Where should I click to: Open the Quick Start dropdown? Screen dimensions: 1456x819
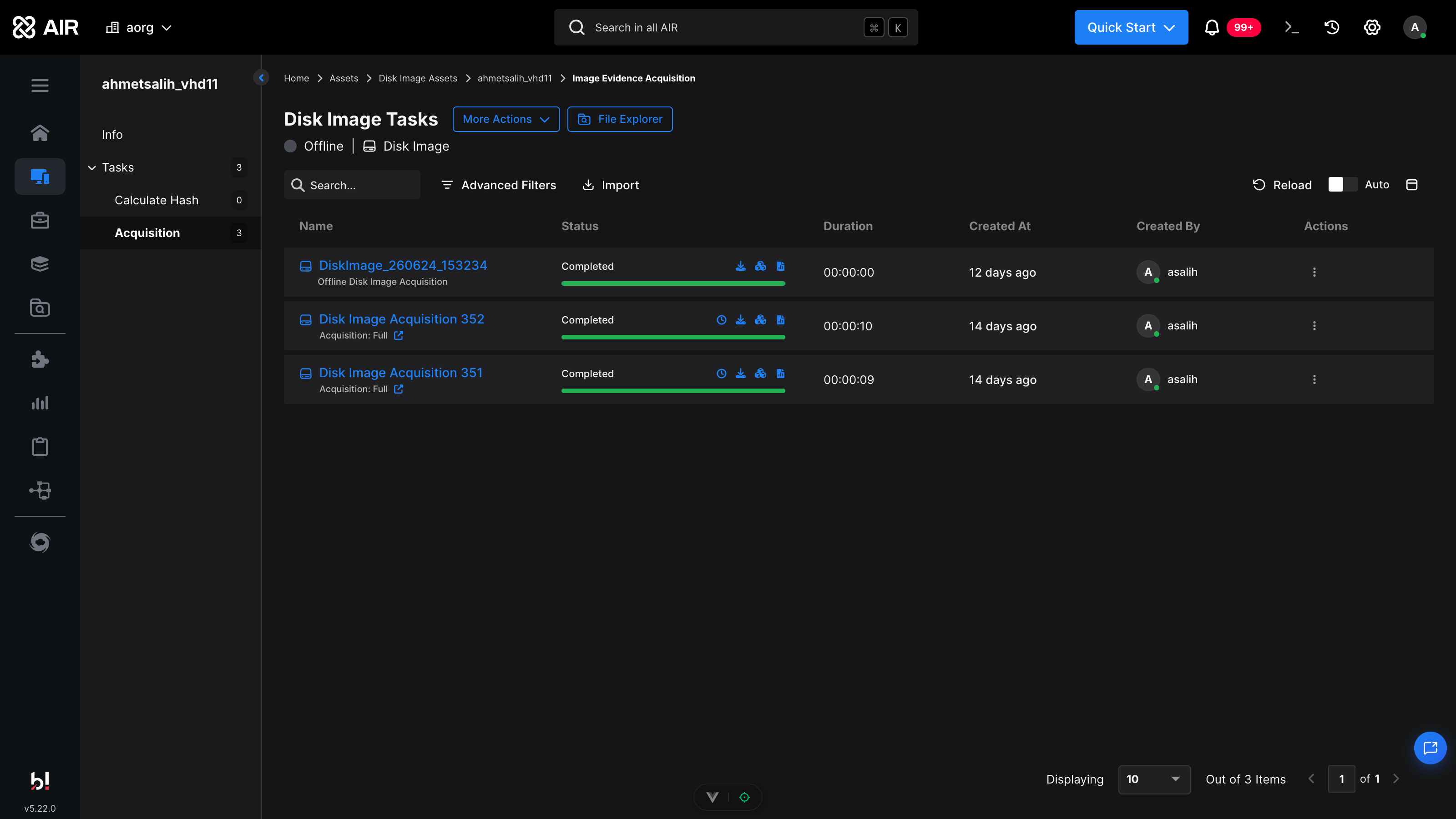click(1131, 27)
